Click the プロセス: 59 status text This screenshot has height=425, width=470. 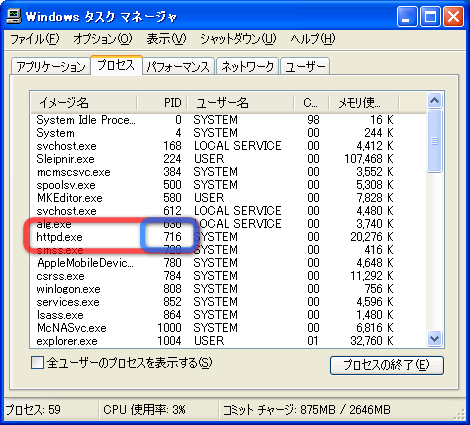(33, 410)
